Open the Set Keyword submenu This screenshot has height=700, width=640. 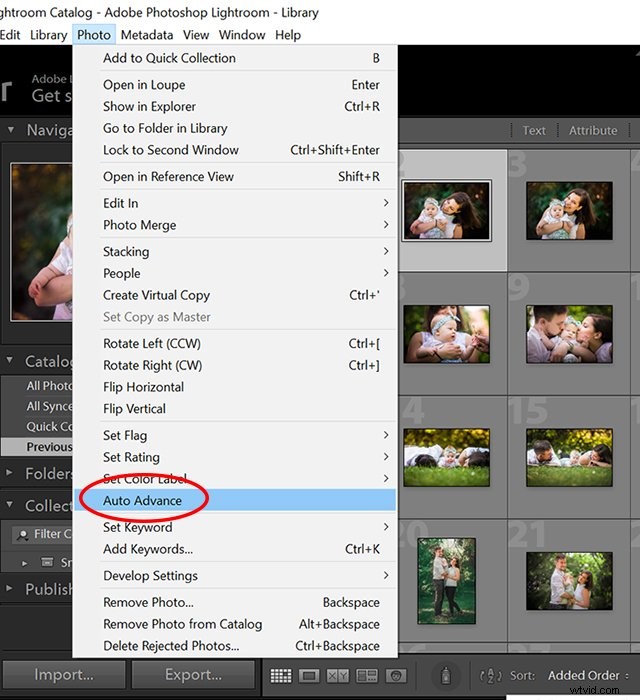tap(235, 527)
